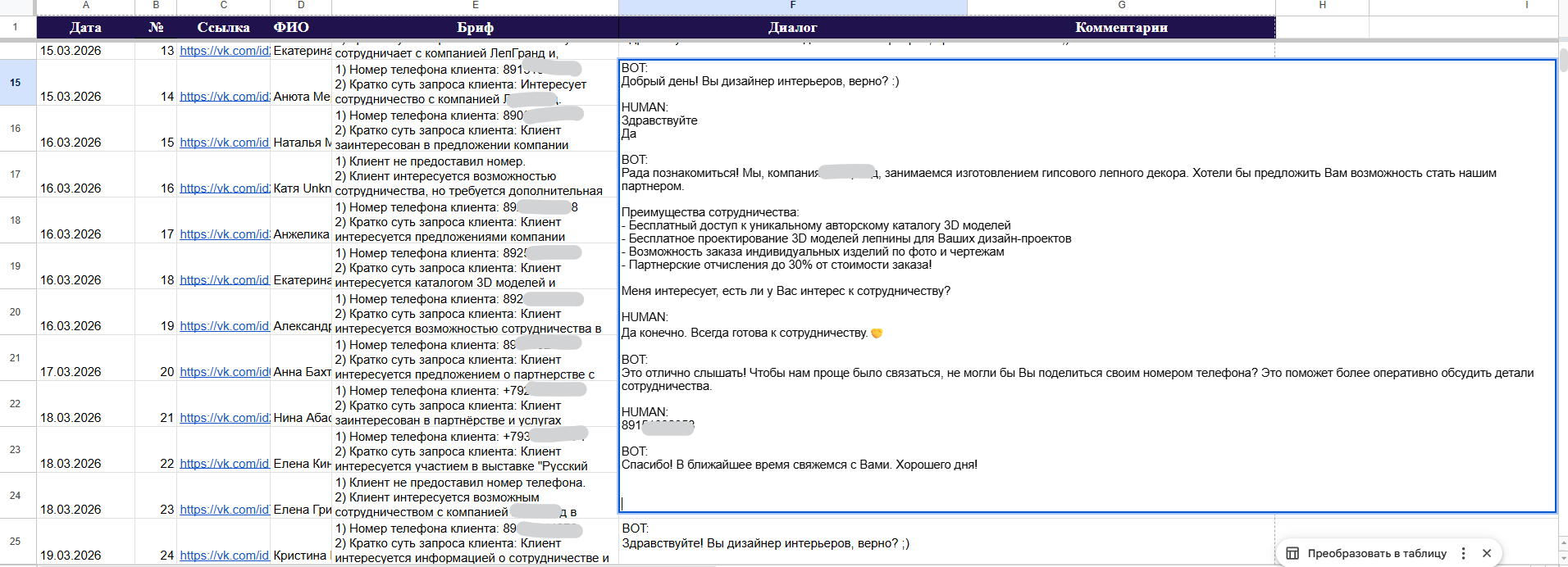Open the VK link for Анюта
This screenshot has height=567, width=1568.
pyautogui.click(x=224, y=97)
